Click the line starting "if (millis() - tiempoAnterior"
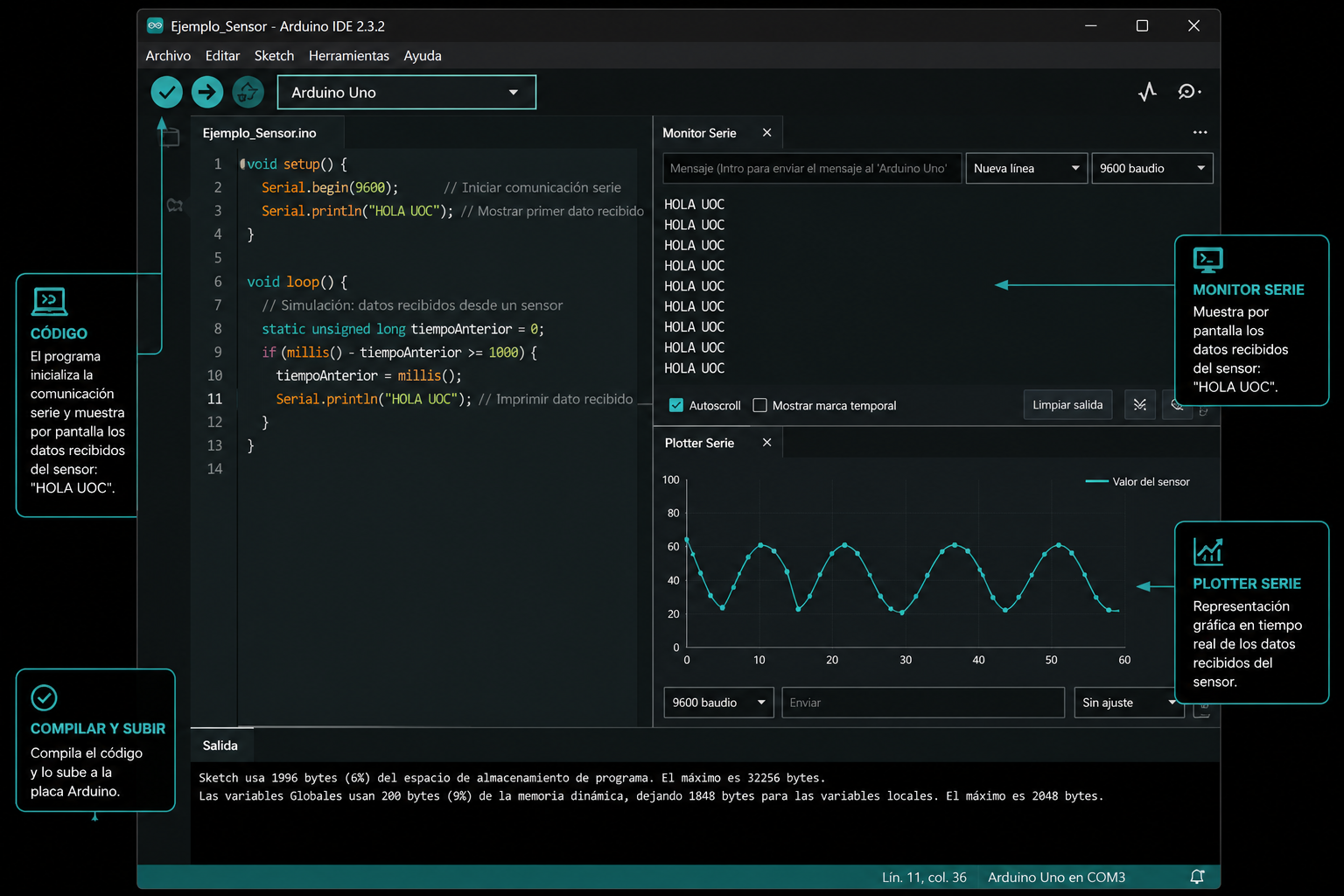The image size is (1344, 896). point(399,352)
